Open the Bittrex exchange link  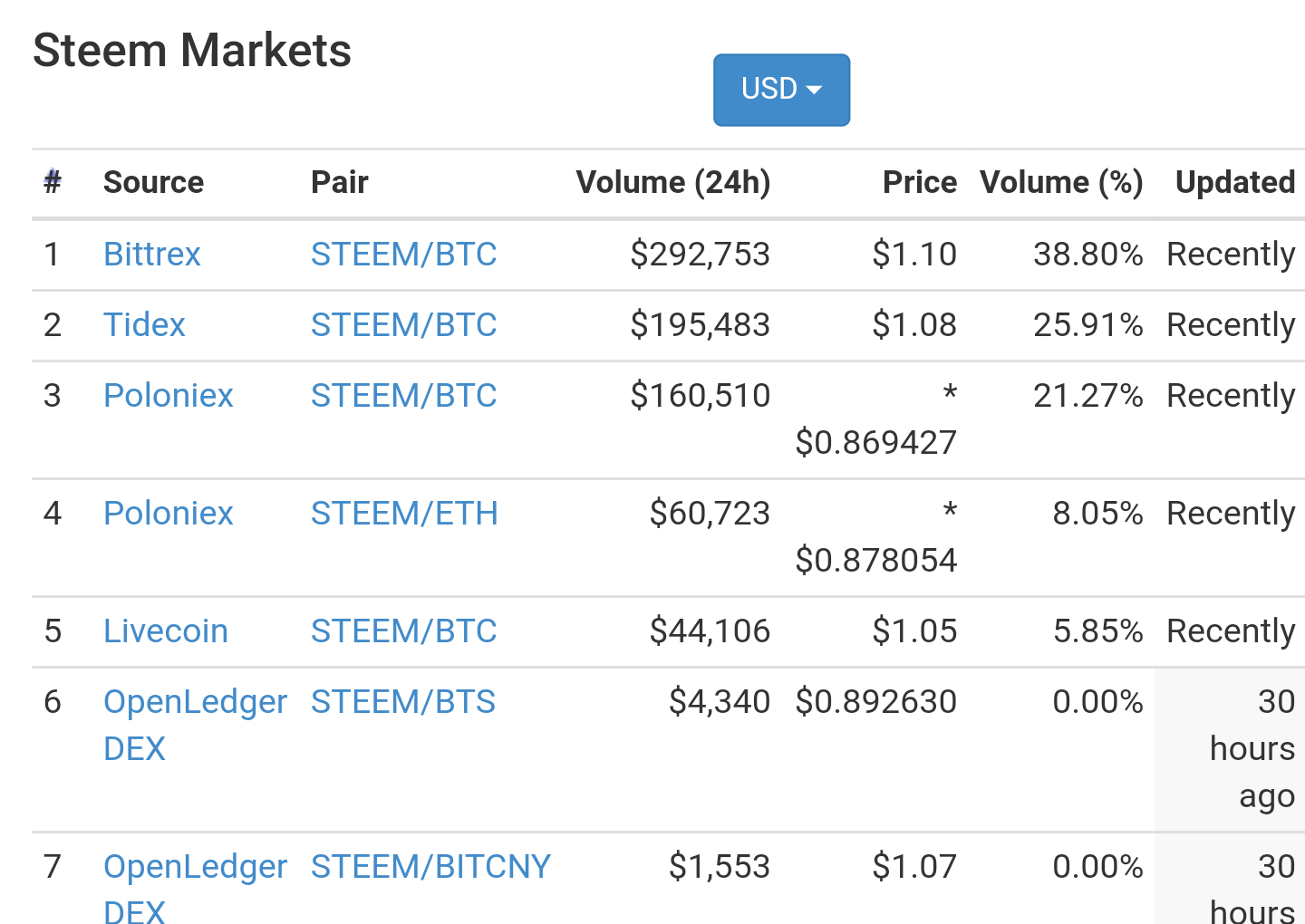click(151, 255)
